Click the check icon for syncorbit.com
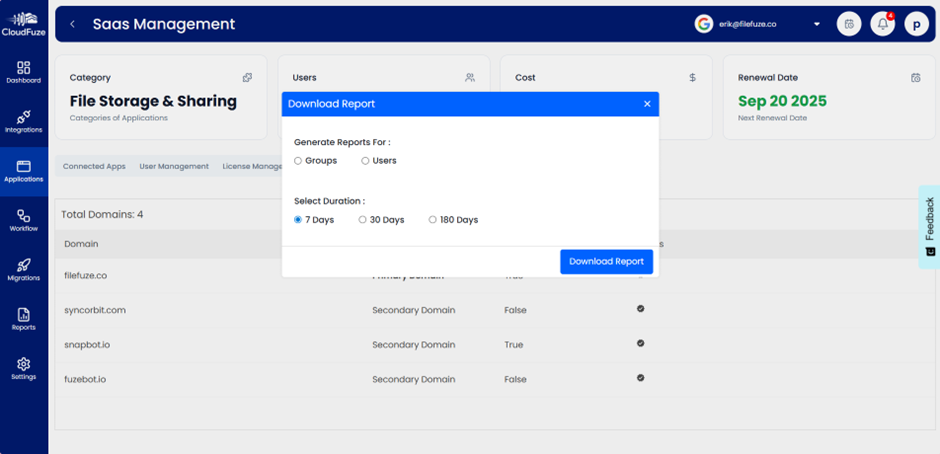Viewport: 940px width, 454px height. [x=640, y=309]
